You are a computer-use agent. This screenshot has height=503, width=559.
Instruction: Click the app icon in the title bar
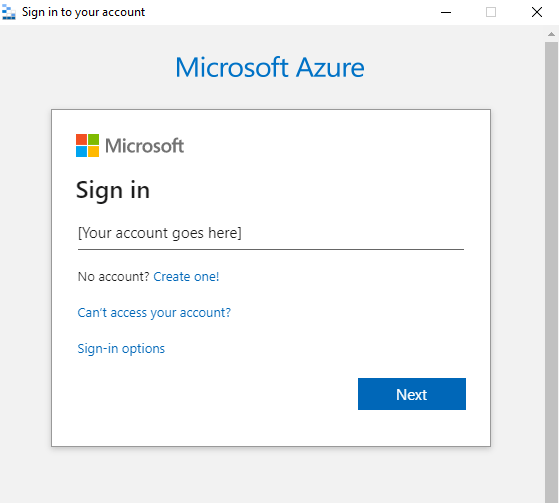click(9, 12)
